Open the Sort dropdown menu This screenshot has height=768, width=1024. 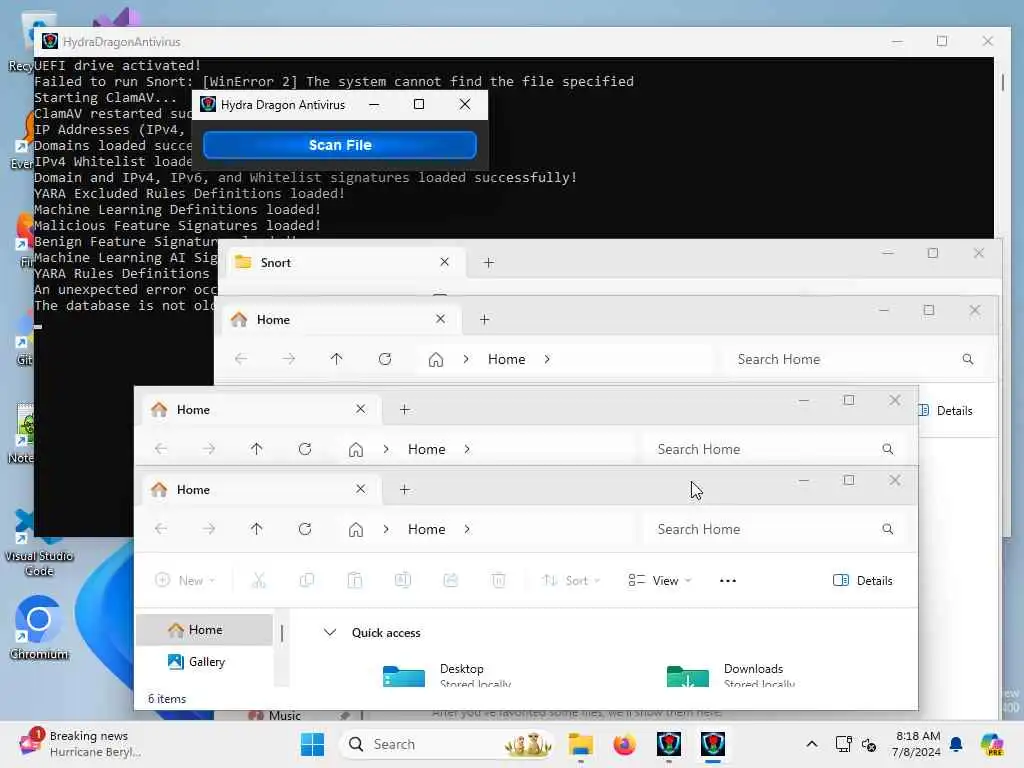click(570, 581)
